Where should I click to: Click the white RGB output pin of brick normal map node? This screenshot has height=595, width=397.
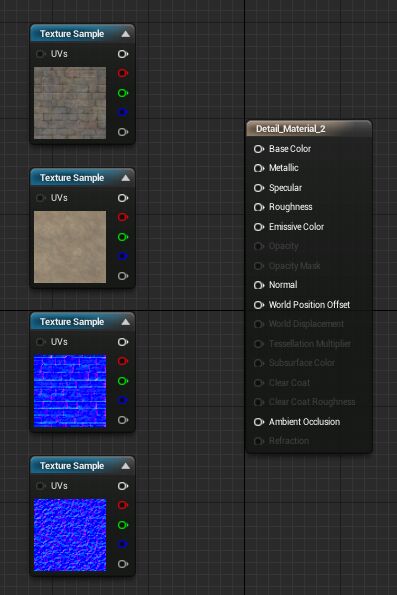(x=123, y=342)
